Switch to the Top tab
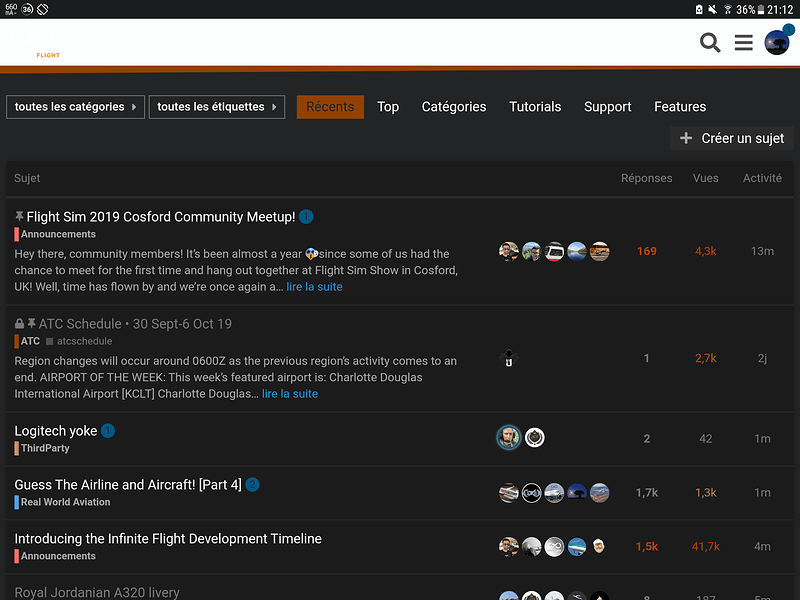800x600 pixels. pyautogui.click(x=388, y=106)
